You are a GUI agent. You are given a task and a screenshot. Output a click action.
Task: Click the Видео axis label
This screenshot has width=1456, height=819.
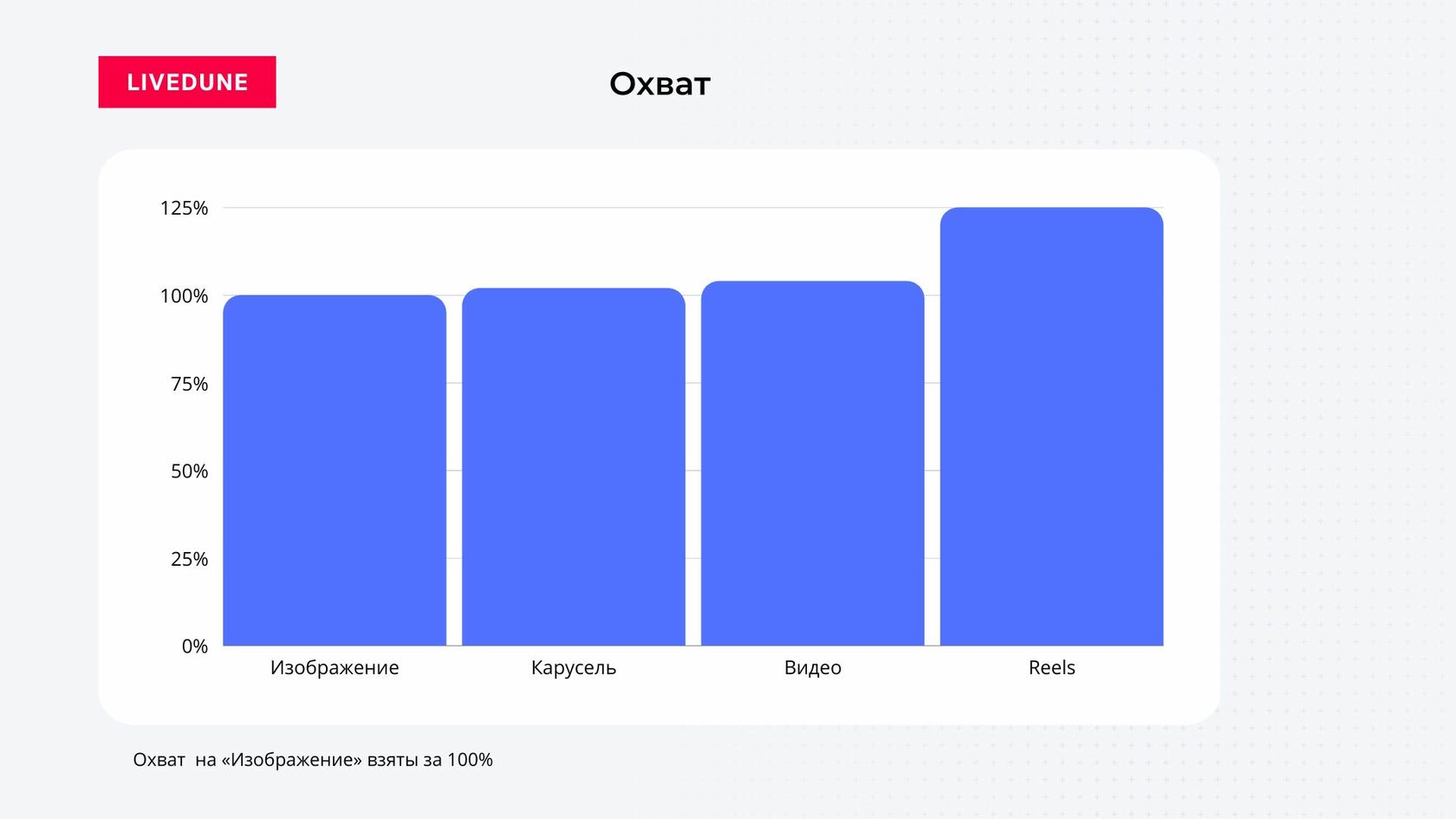[x=813, y=668]
